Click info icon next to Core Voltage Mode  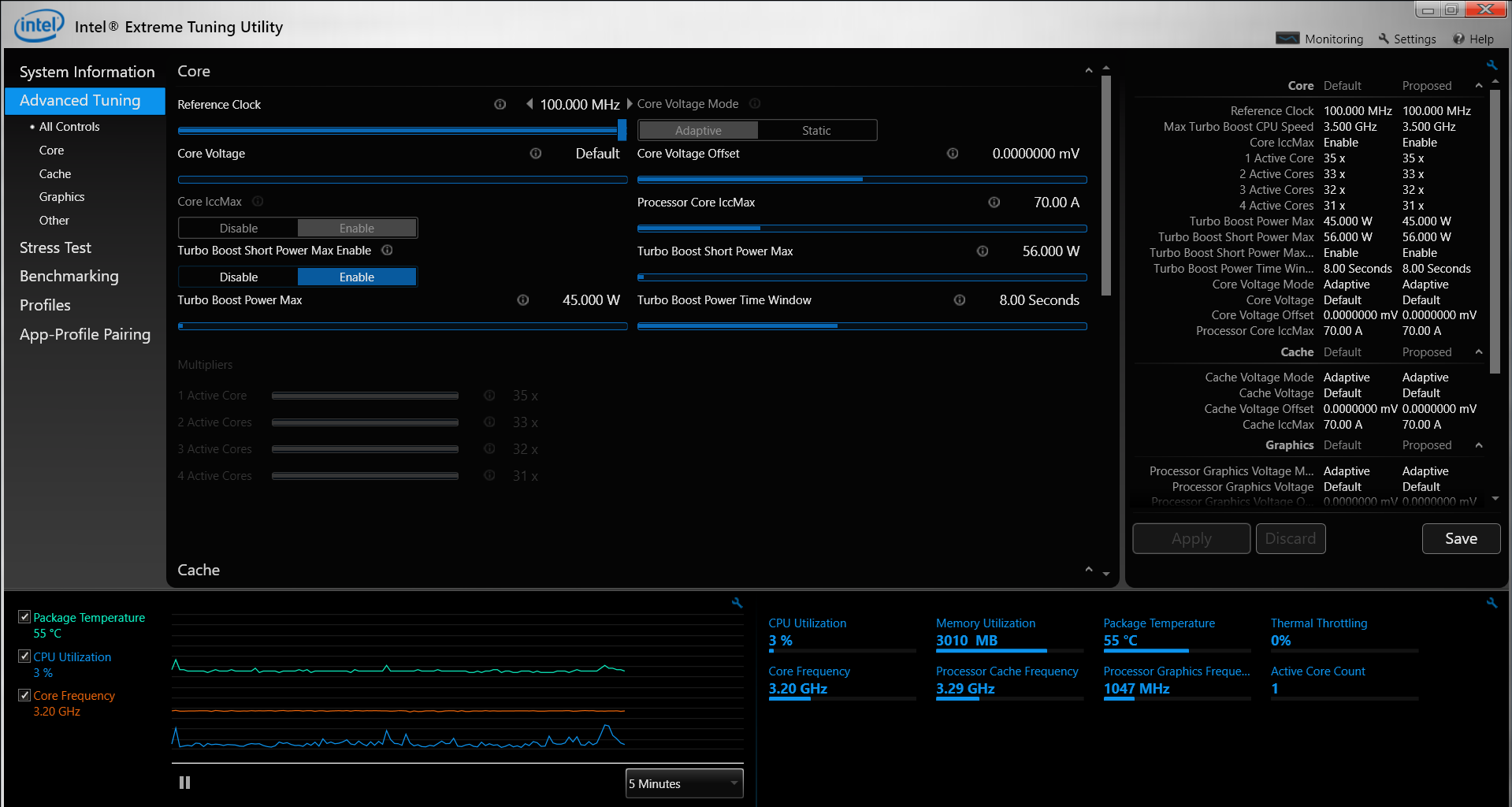(755, 103)
